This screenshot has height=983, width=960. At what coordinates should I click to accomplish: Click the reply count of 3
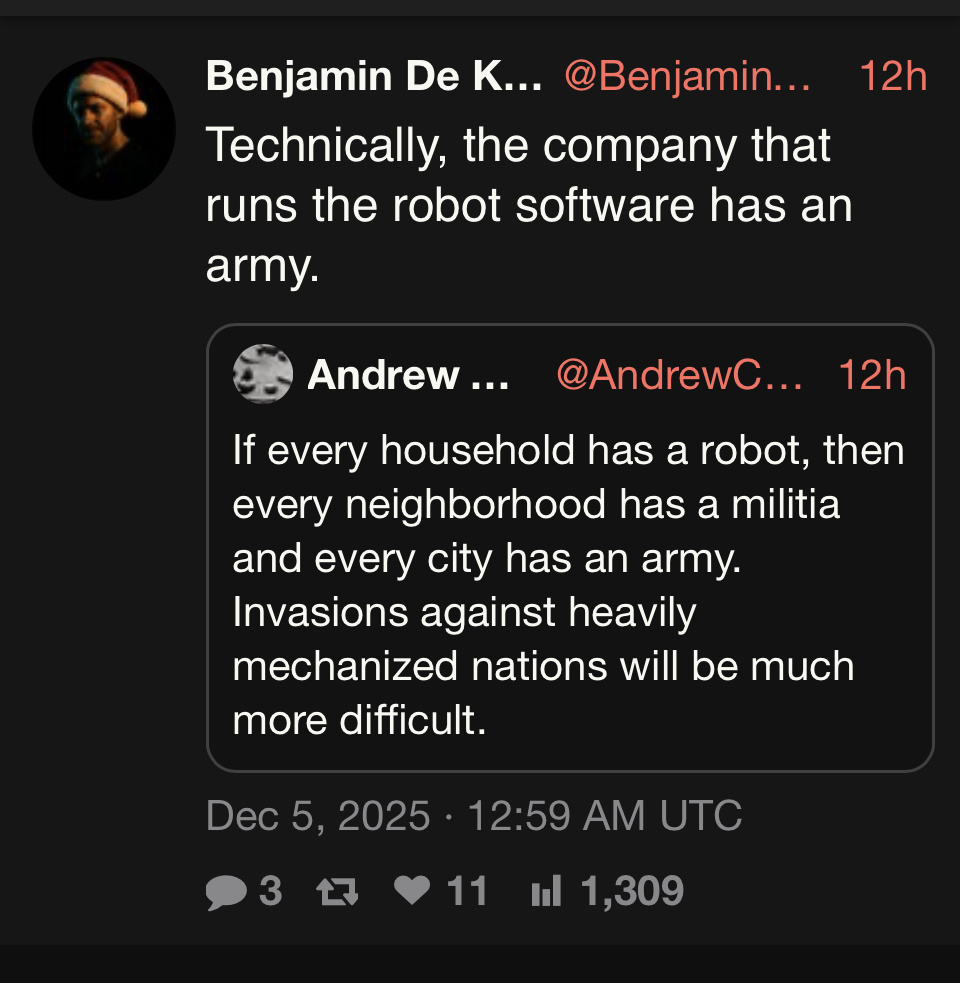(270, 891)
